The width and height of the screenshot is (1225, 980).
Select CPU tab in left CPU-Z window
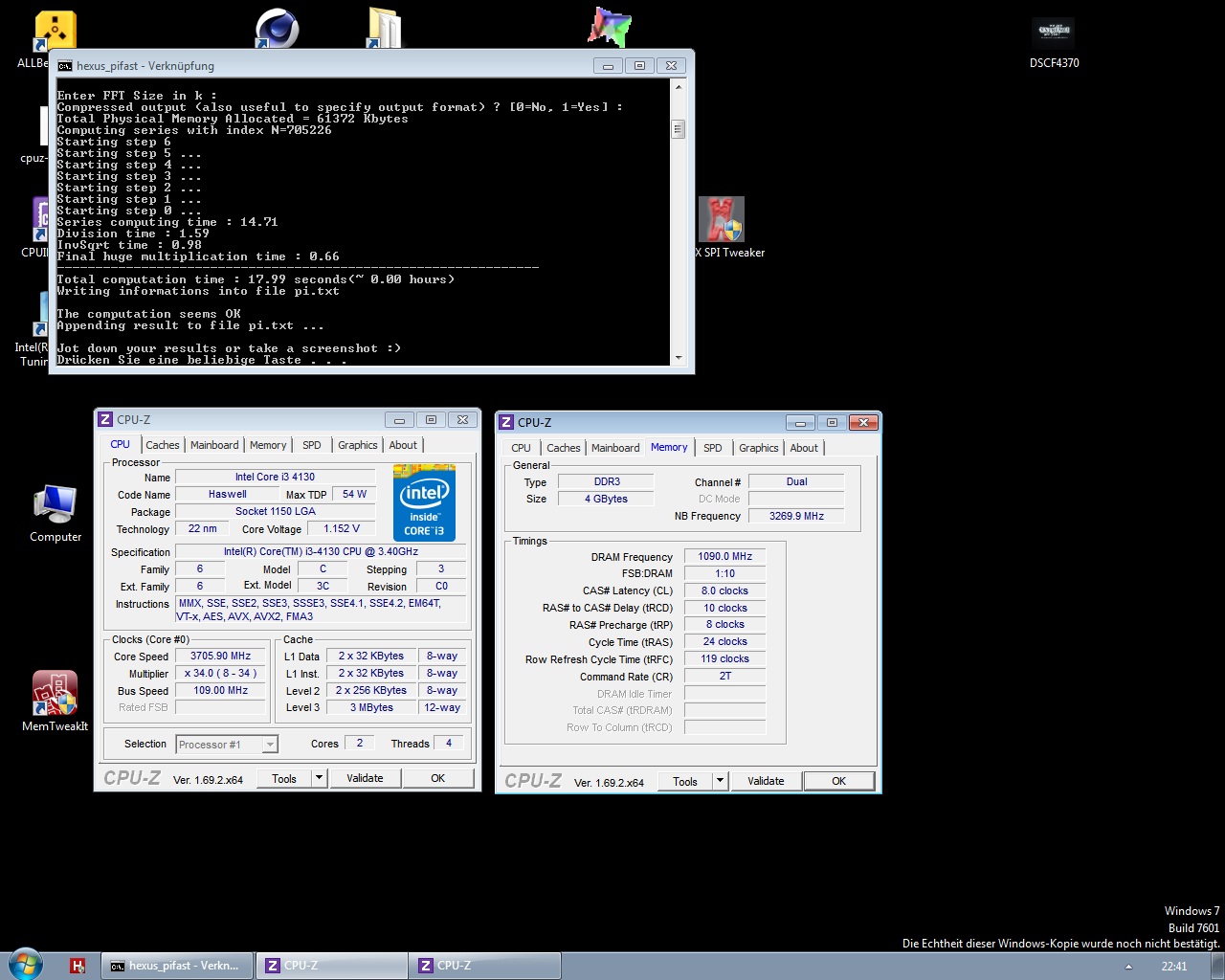coord(120,445)
